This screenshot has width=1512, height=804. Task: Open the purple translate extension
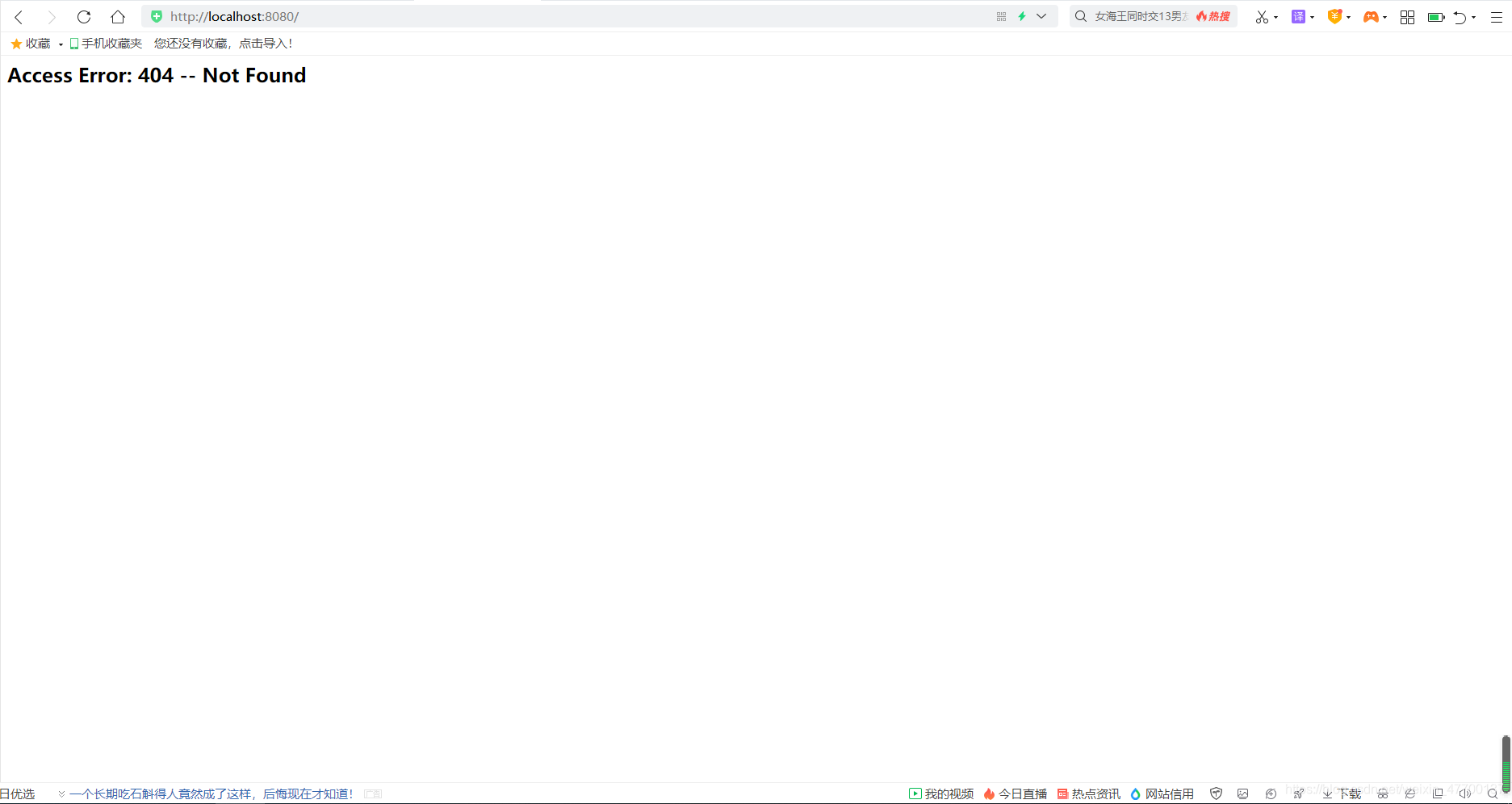tap(1298, 17)
